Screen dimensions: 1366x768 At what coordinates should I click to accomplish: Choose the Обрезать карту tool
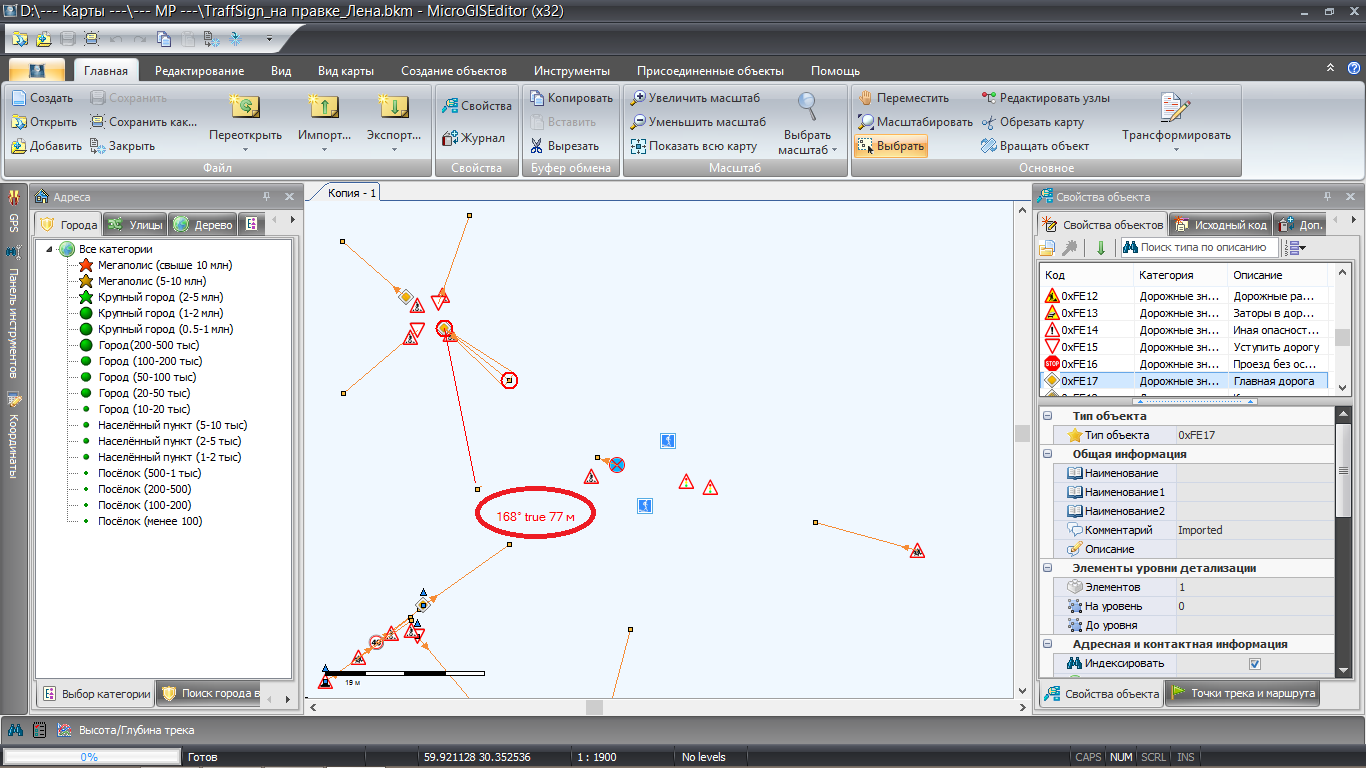pos(989,122)
